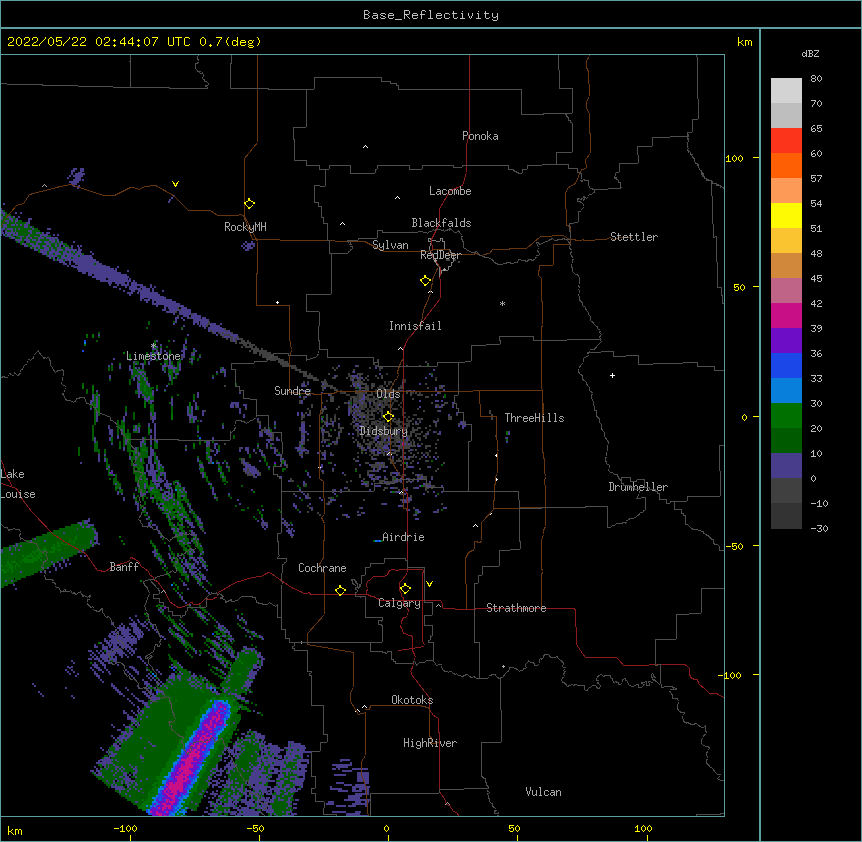Click the dBZ legend heading
The width and height of the screenshot is (862, 842).
810,54
